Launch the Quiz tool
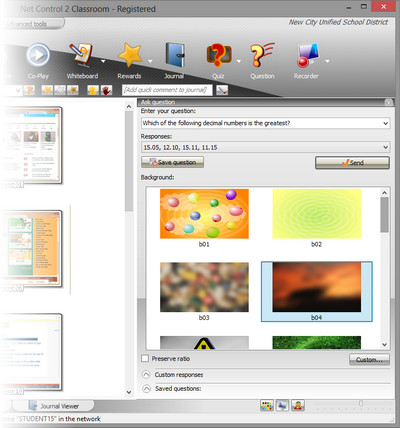 (219, 55)
